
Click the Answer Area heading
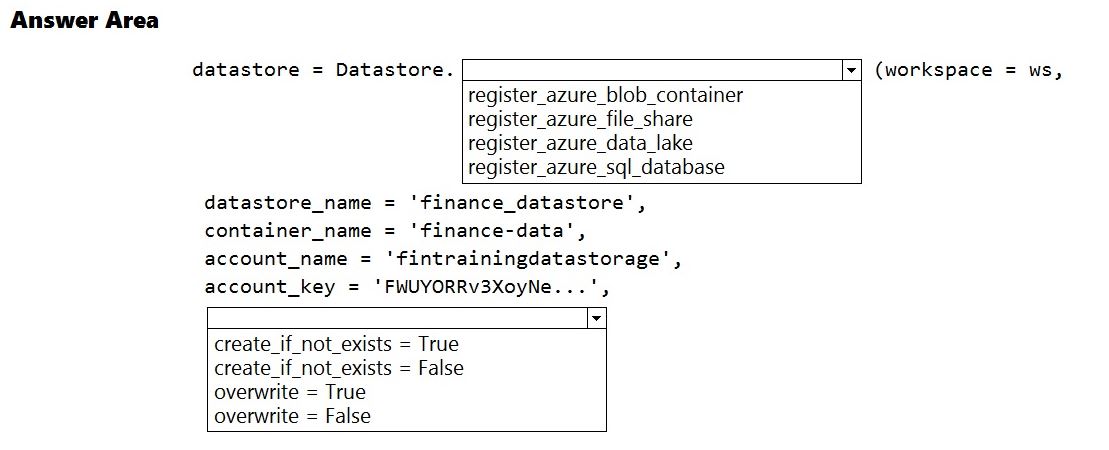pos(84,20)
